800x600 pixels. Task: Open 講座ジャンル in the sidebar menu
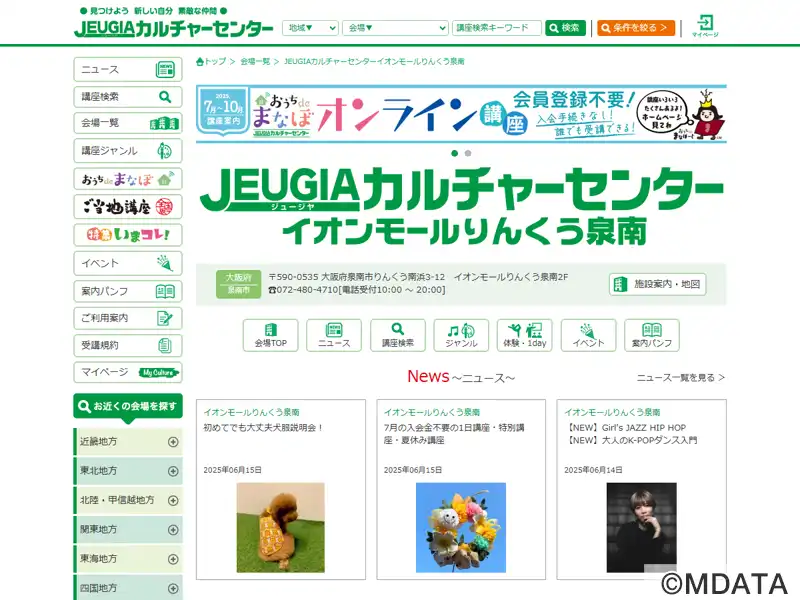point(128,151)
